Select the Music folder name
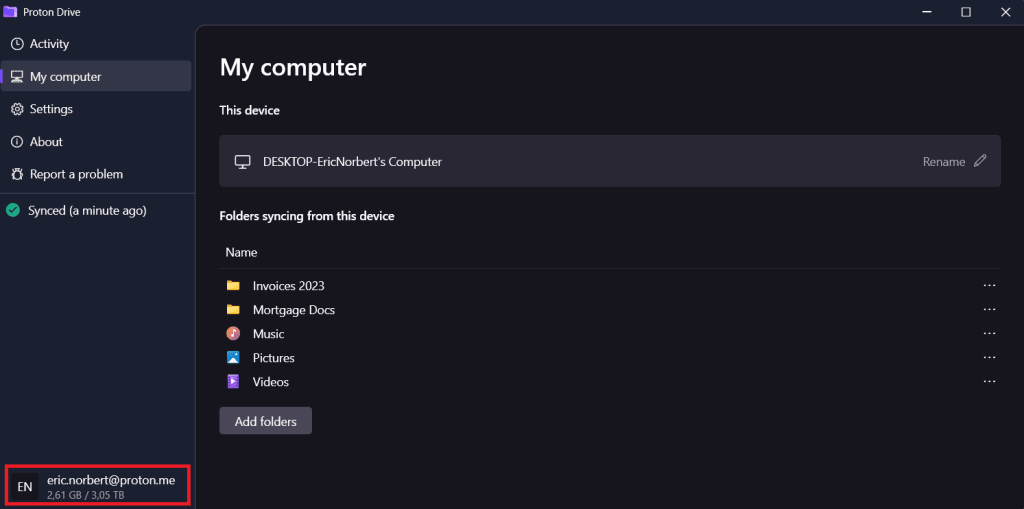 pyautogui.click(x=268, y=334)
